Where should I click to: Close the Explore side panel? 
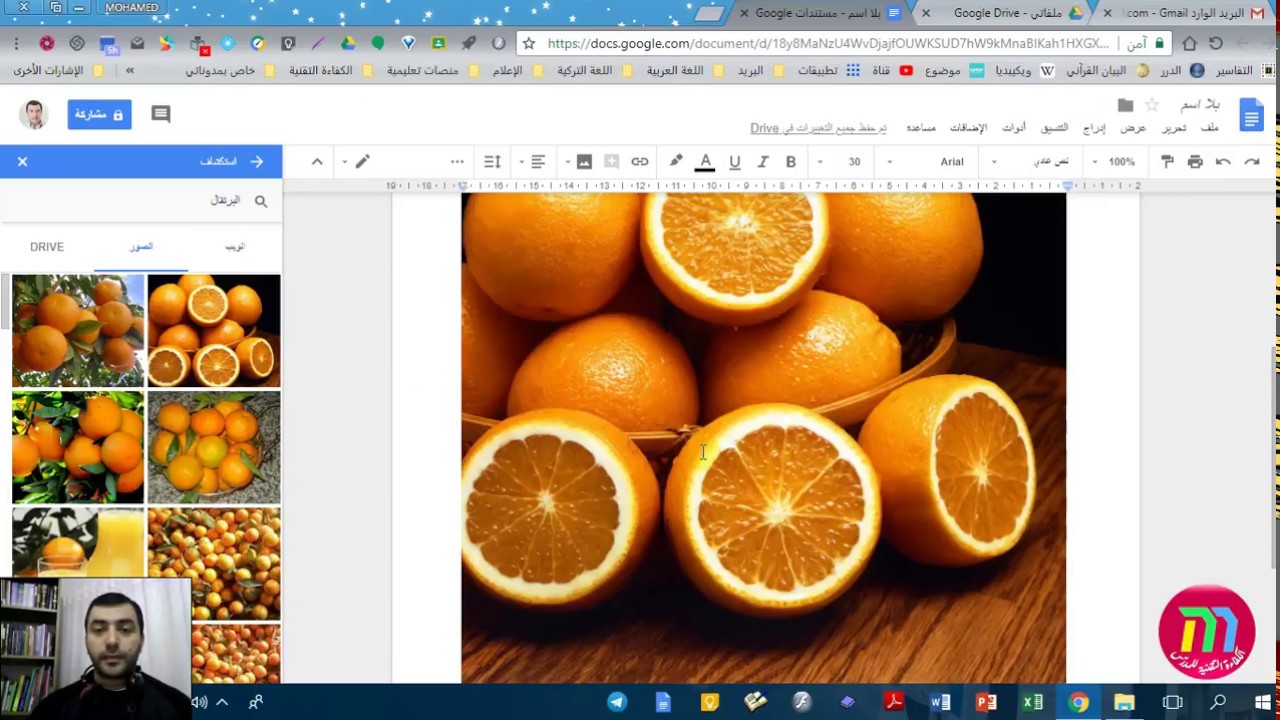click(x=22, y=162)
